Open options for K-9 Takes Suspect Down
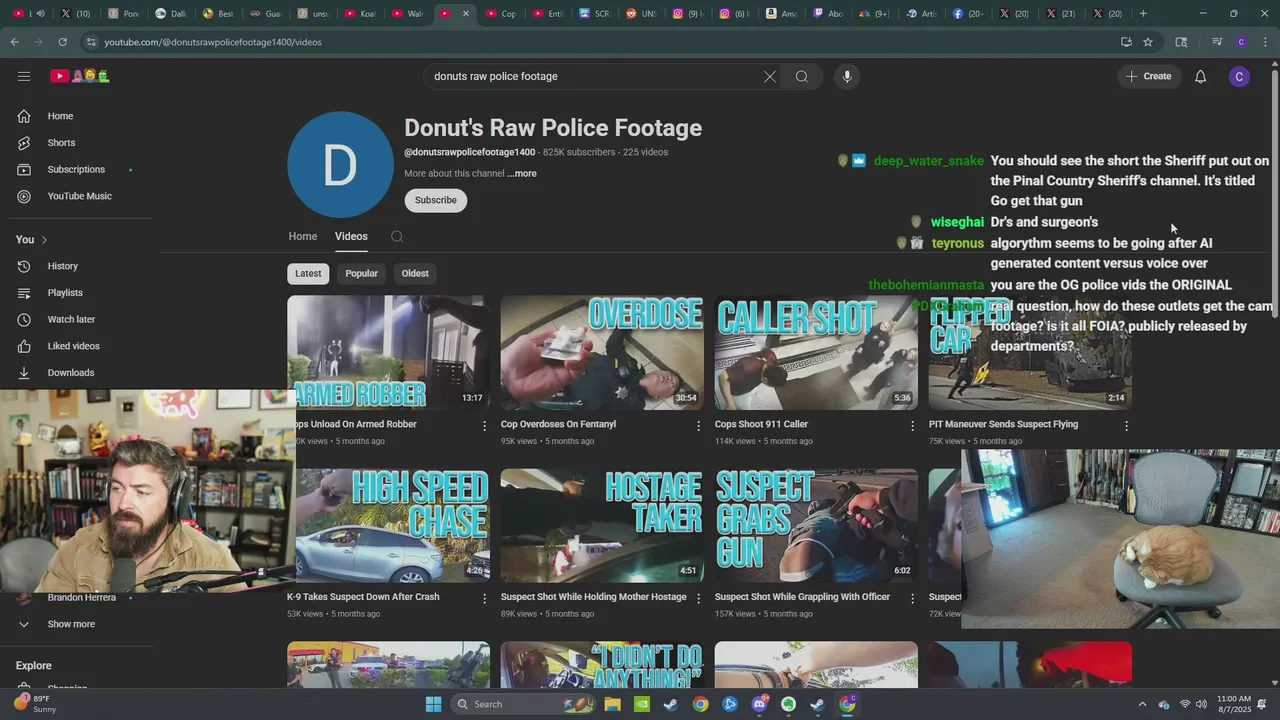Image resolution: width=1280 pixels, height=720 pixels. (485, 598)
